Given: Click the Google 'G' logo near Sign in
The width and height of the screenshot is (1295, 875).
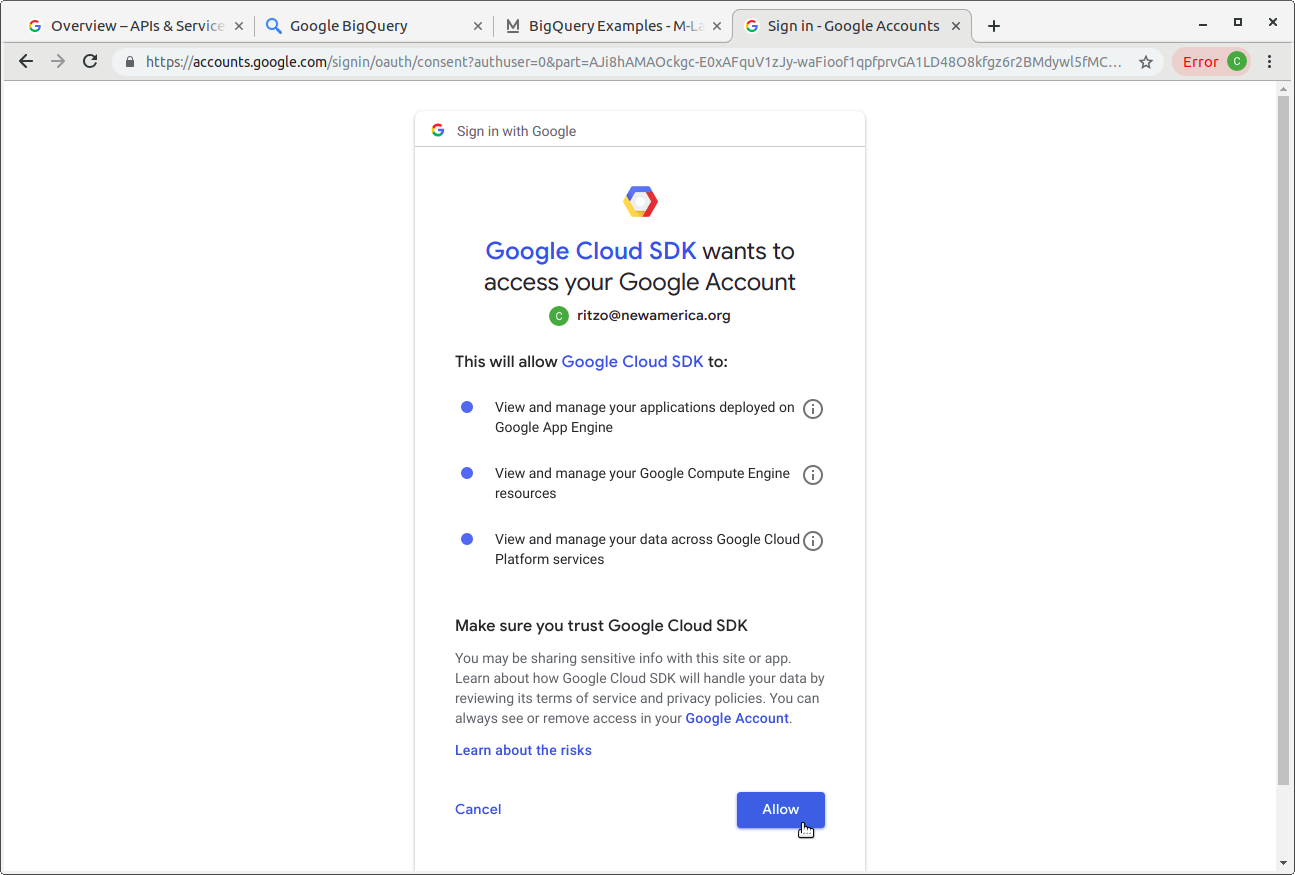Looking at the screenshot, I should pyautogui.click(x=438, y=129).
